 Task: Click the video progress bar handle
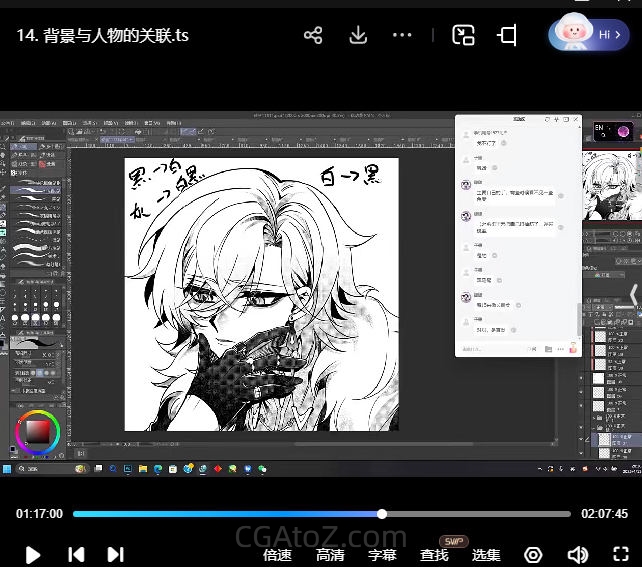tap(382, 514)
